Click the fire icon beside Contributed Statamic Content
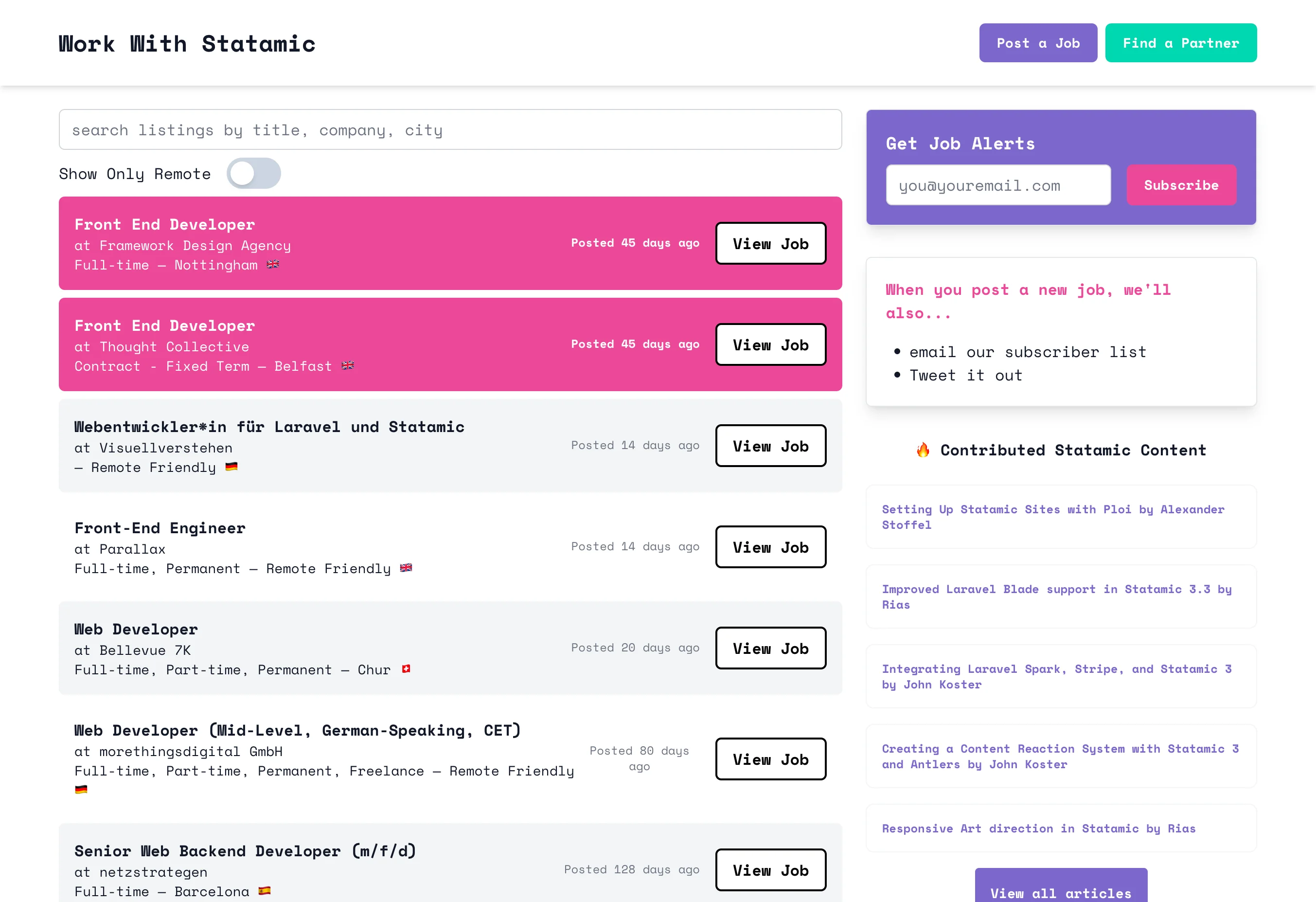Image resolution: width=1316 pixels, height=902 pixels. [923, 450]
